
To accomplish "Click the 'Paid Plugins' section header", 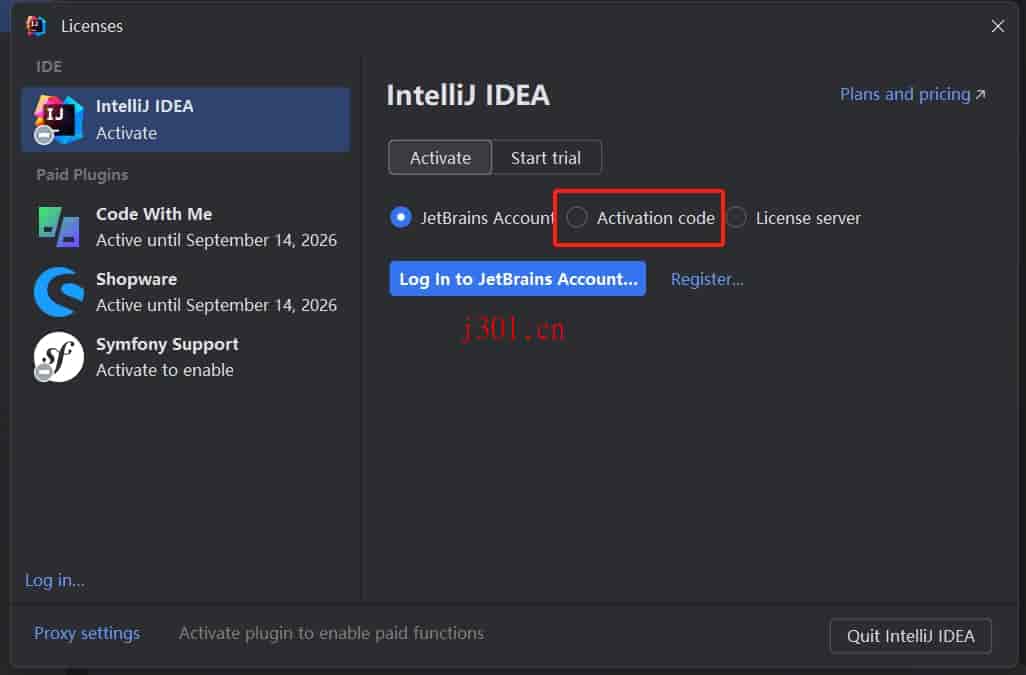I will [82, 175].
